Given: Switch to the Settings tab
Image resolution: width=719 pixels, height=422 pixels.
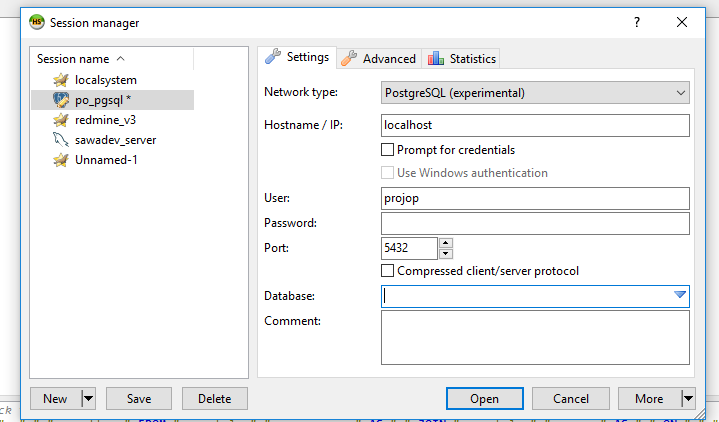Looking at the screenshot, I should click(298, 57).
